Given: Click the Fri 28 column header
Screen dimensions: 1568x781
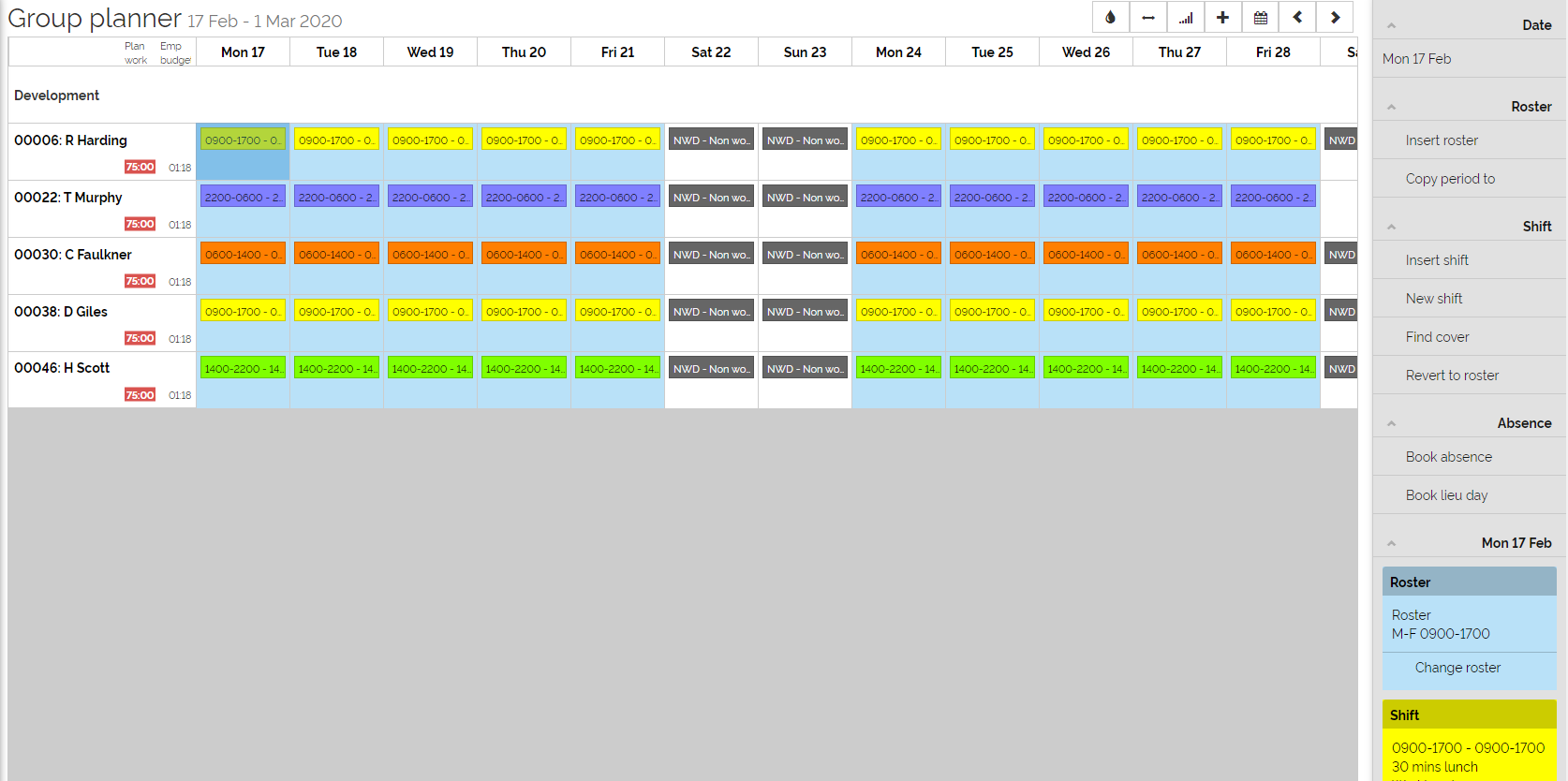Looking at the screenshot, I should tap(1273, 52).
